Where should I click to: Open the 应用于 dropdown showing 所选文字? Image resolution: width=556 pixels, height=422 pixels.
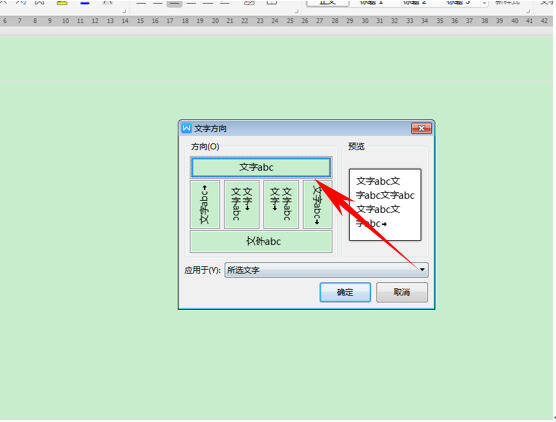326,270
